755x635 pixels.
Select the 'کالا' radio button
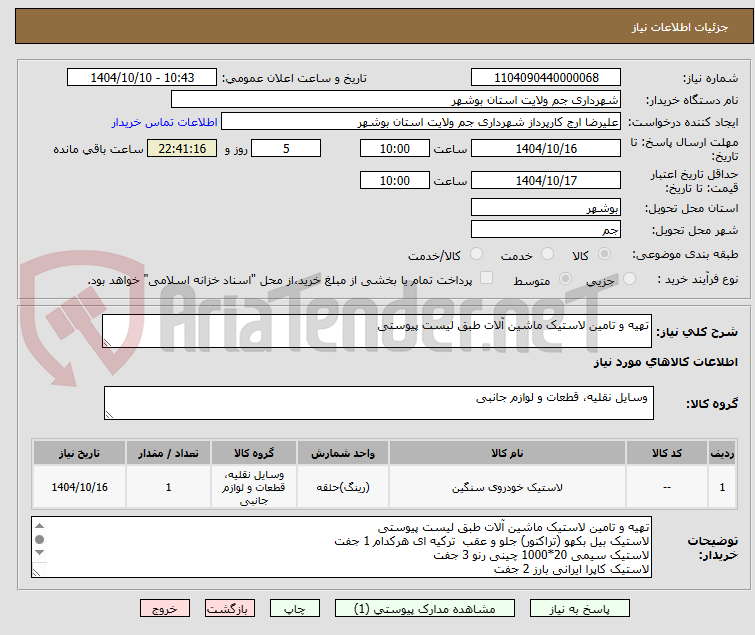click(x=604, y=254)
